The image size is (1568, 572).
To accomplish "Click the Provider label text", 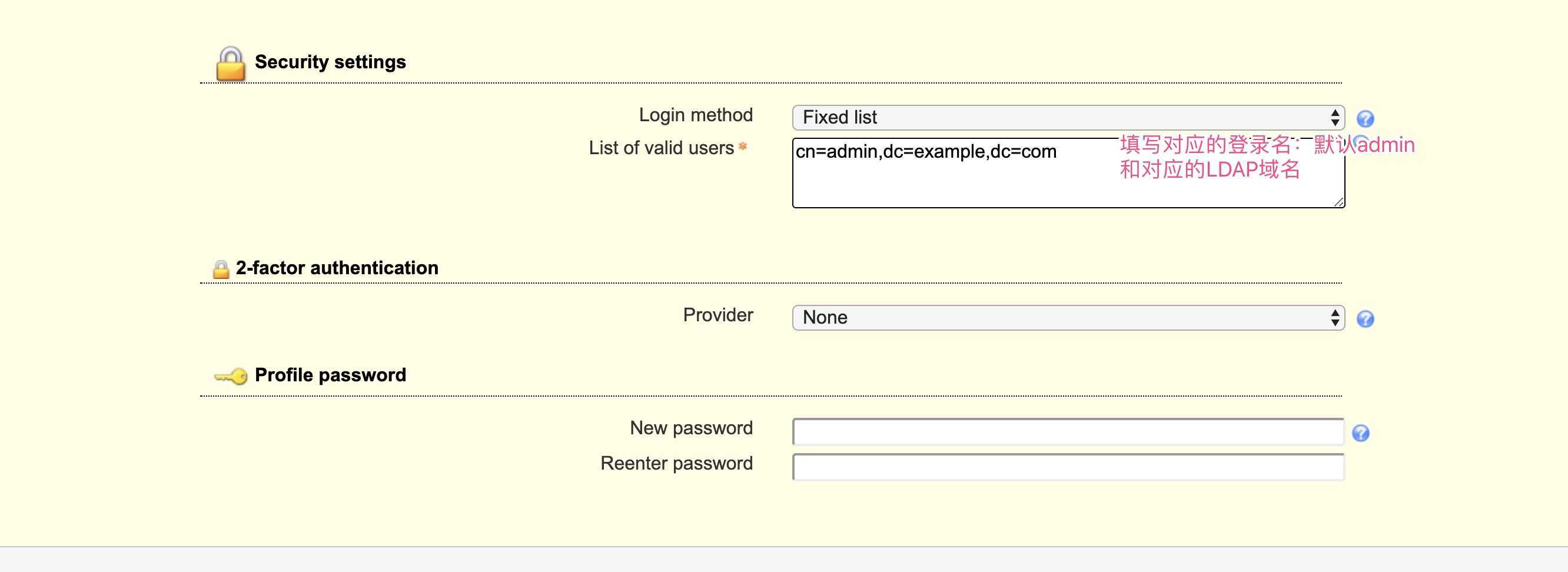I will (717, 315).
